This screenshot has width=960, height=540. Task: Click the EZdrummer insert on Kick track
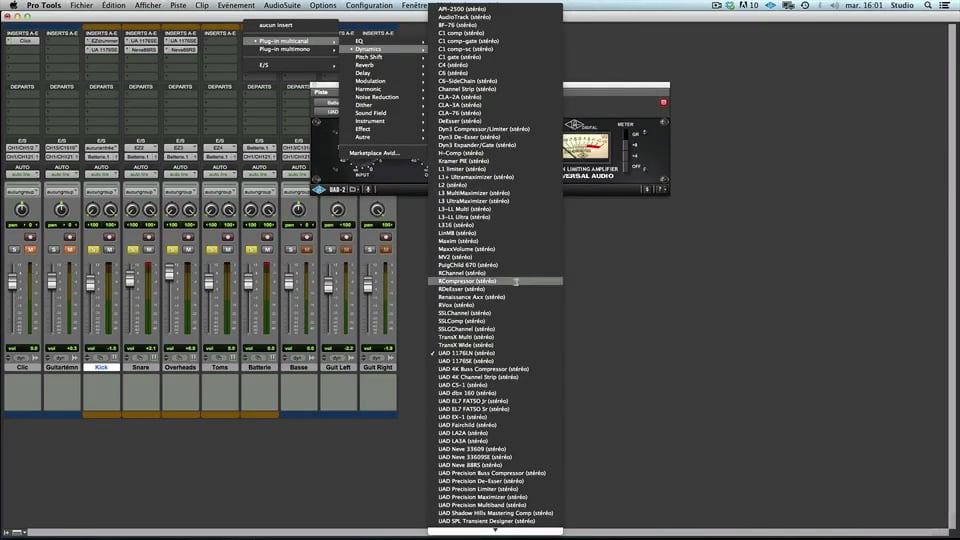pos(102,41)
